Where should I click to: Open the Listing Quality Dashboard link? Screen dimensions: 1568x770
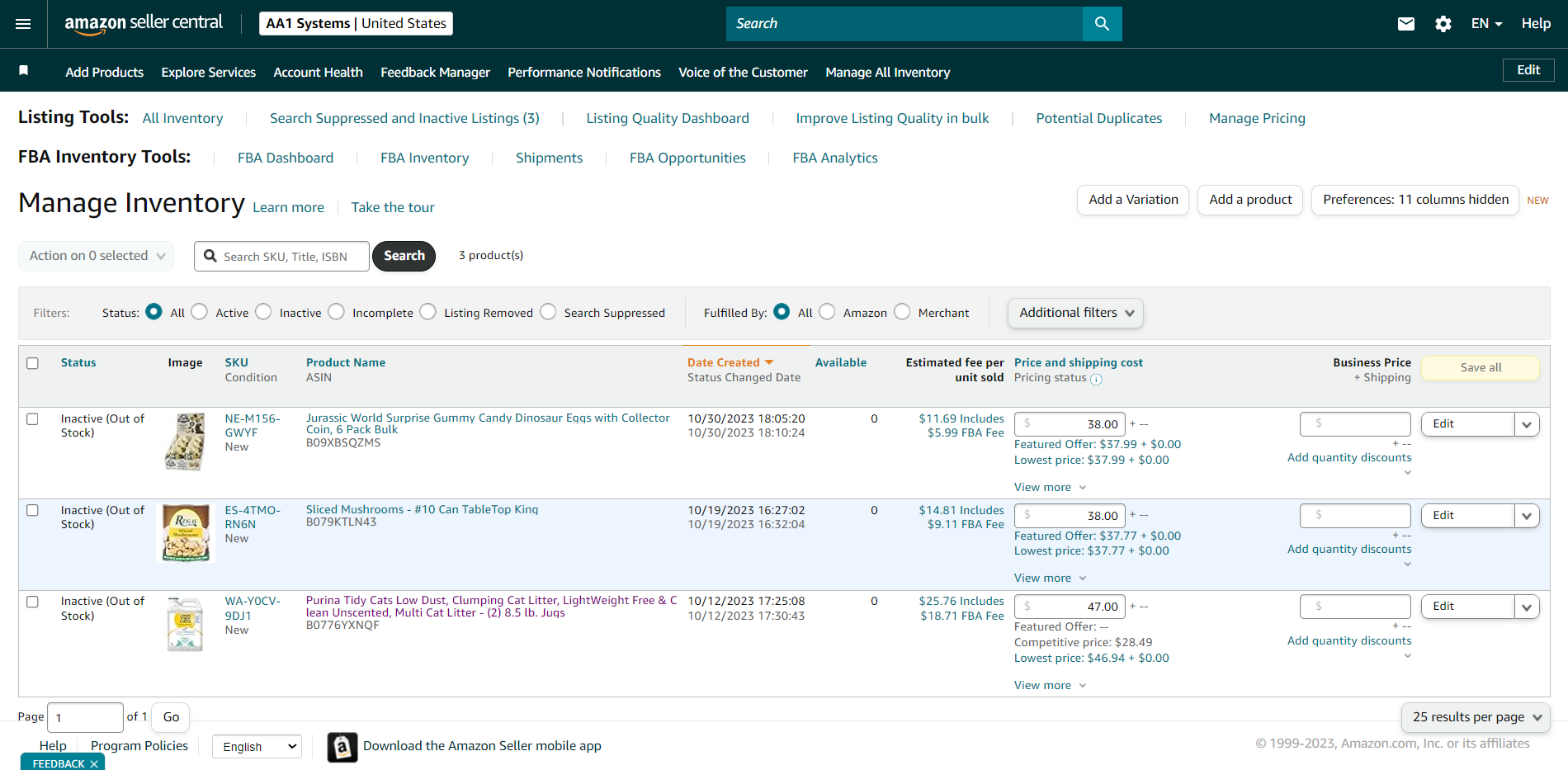coord(668,118)
